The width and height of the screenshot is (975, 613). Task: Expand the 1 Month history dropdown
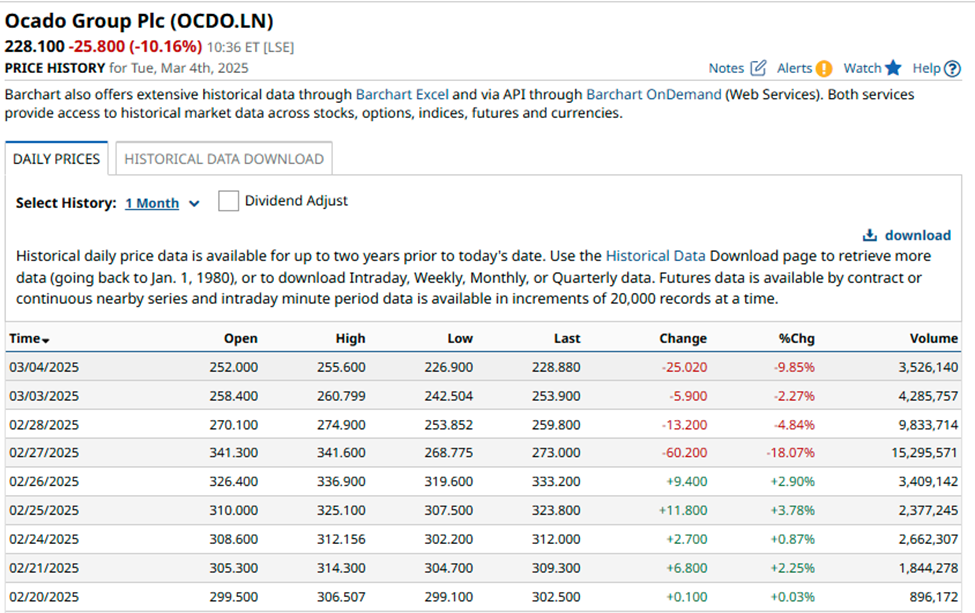tap(194, 203)
